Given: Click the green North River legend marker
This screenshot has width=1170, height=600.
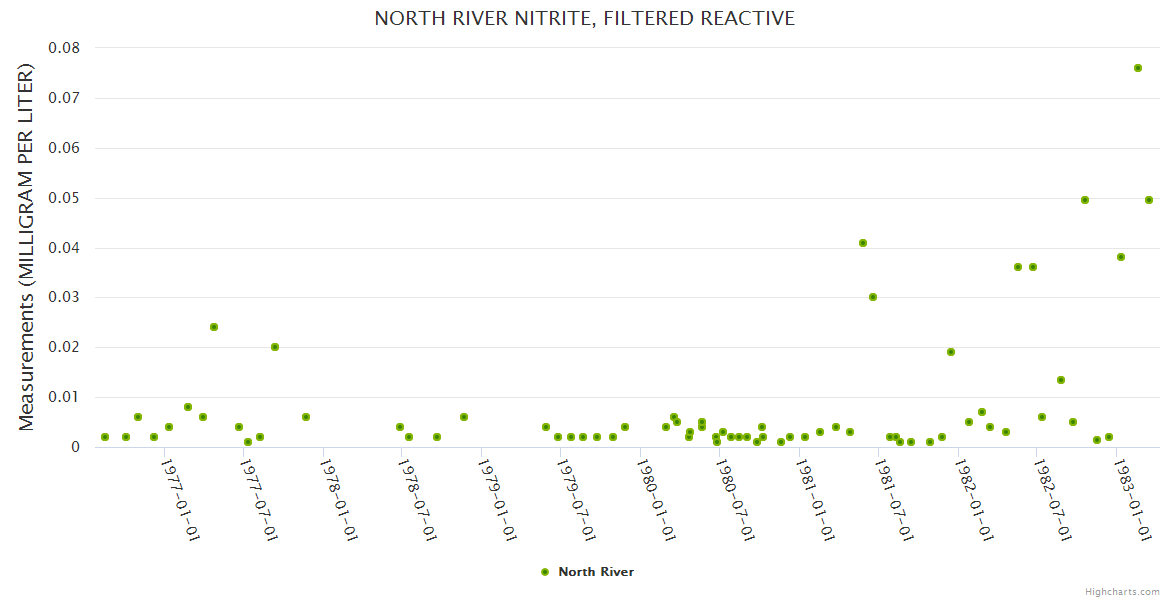Looking at the screenshot, I should coord(545,572).
